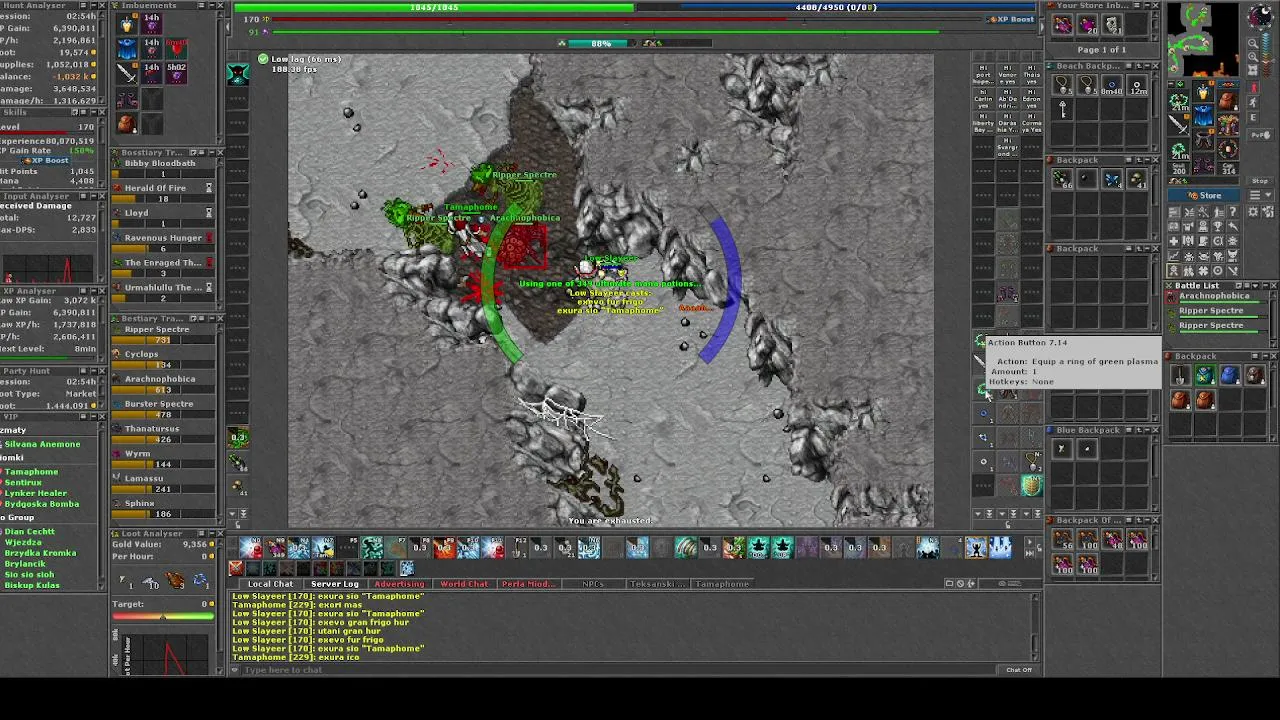1280x720 pixels.
Task: Click the green health bar
Action: click(x=434, y=8)
